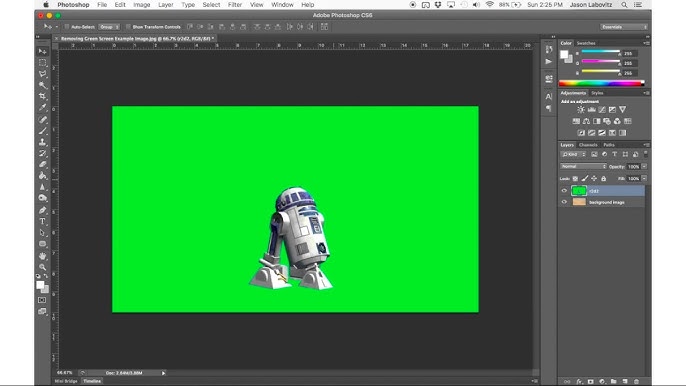The width and height of the screenshot is (686, 386).
Task: Open the Fill slider dropdown arrow
Action: pyautogui.click(x=644, y=179)
